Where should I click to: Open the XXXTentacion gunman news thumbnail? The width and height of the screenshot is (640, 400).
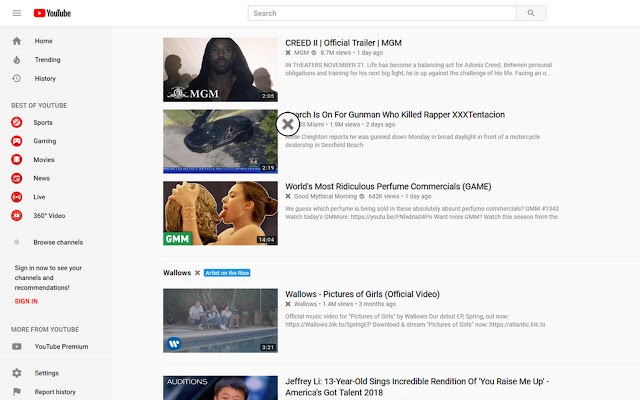[220, 142]
